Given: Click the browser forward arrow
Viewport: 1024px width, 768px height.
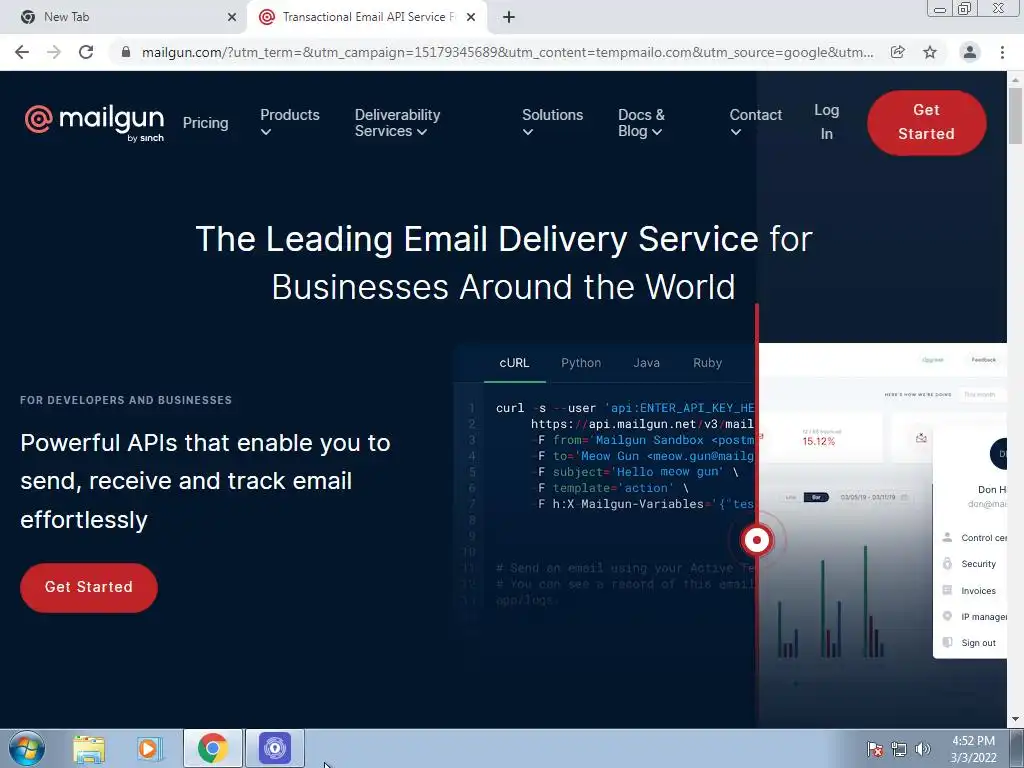Looking at the screenshot, I should pyautogui.click(x=54, y=52).
